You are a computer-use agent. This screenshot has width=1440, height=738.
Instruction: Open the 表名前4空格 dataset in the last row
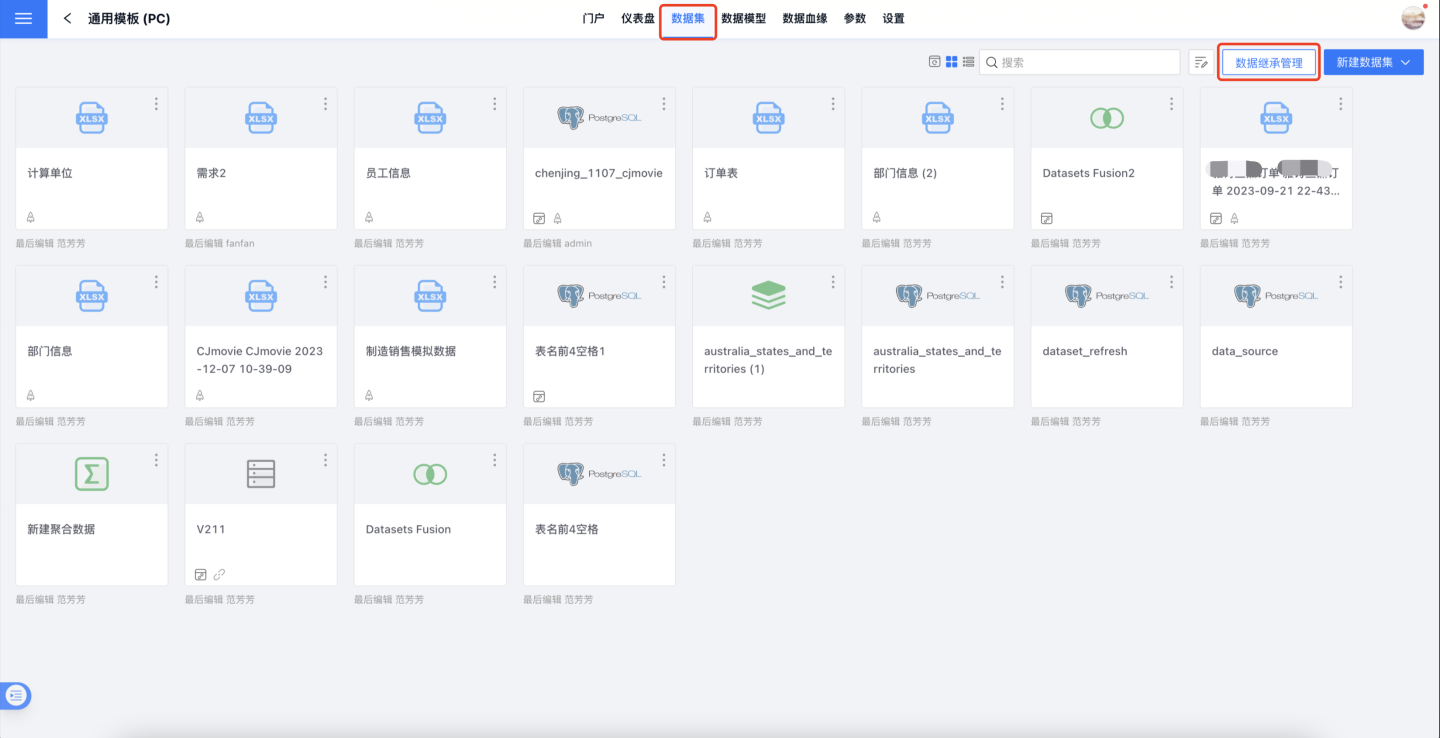(x=567, y=529)
